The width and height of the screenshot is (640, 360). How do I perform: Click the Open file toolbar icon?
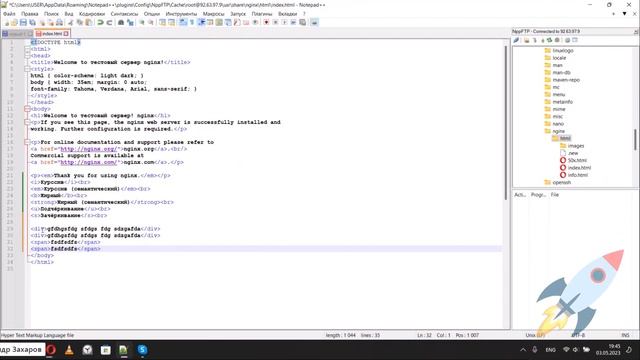[x=14, y=22]
